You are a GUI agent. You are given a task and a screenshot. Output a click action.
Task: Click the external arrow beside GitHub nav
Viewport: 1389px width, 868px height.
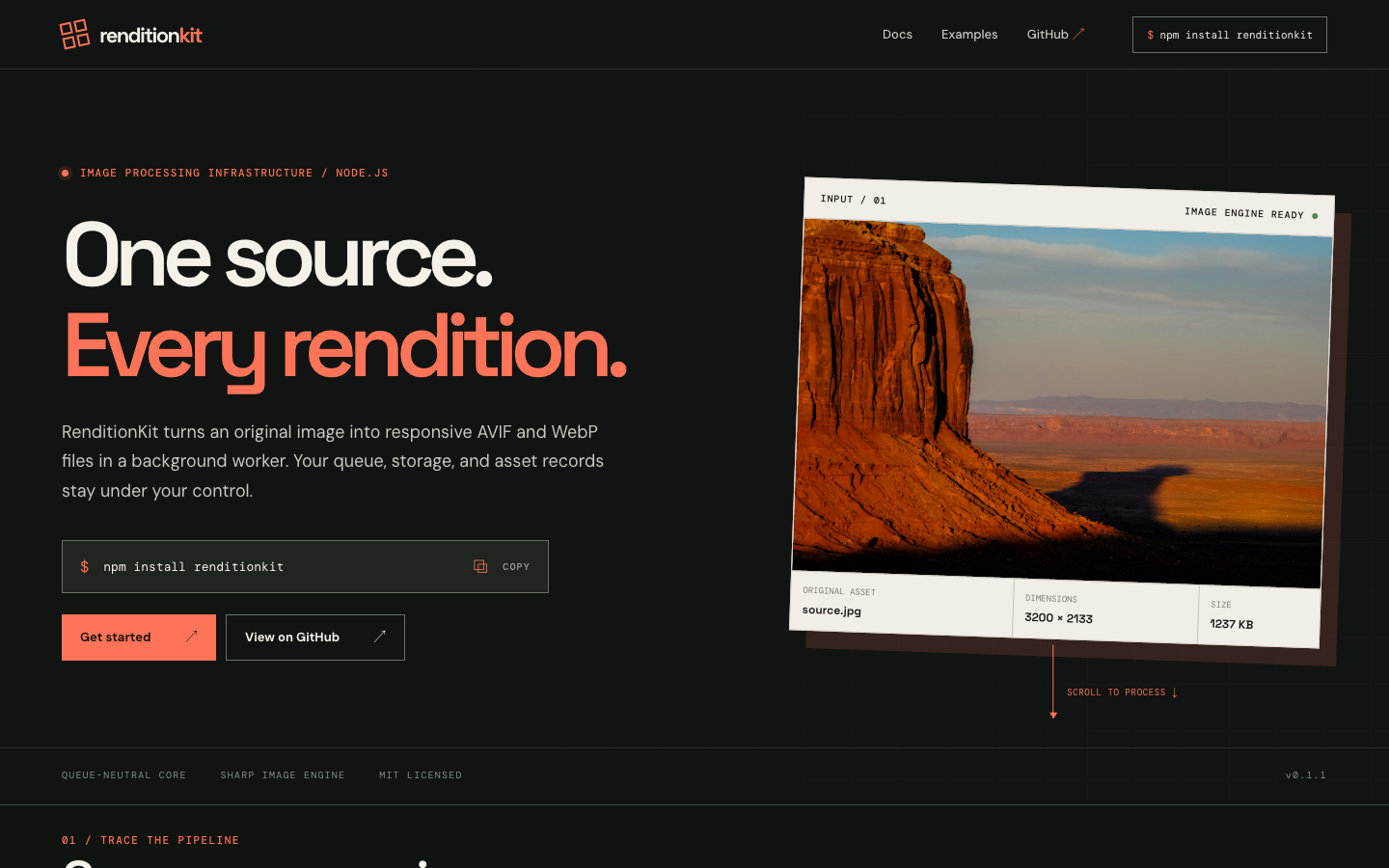click(x=1079, y=34)
